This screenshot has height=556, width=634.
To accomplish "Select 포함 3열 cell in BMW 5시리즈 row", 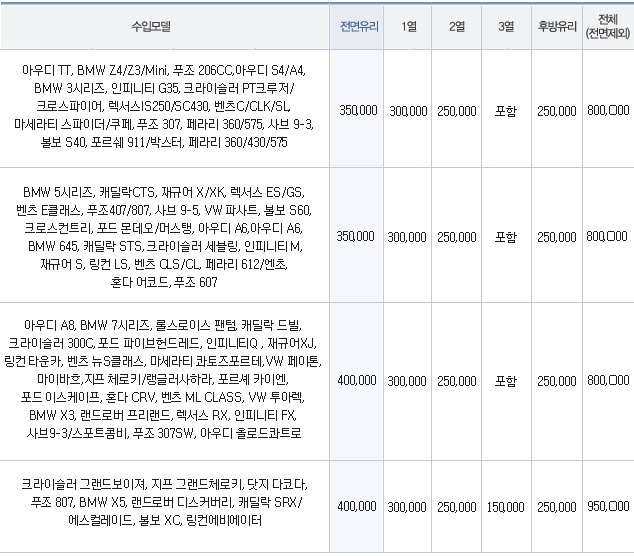I will (506, 237).
